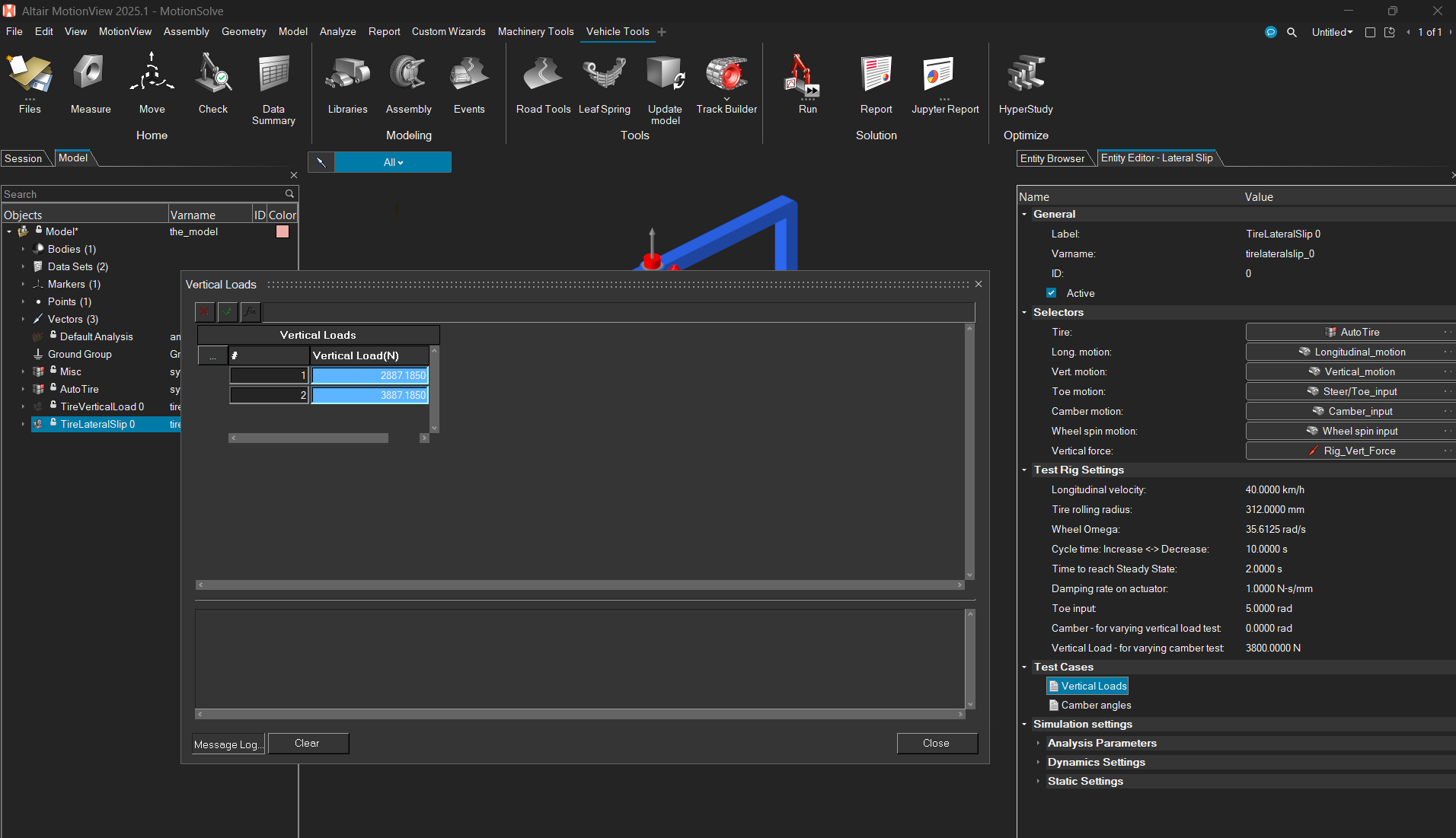Open the Geometry menu
1456x838 pixels.
tap(244, 31)
